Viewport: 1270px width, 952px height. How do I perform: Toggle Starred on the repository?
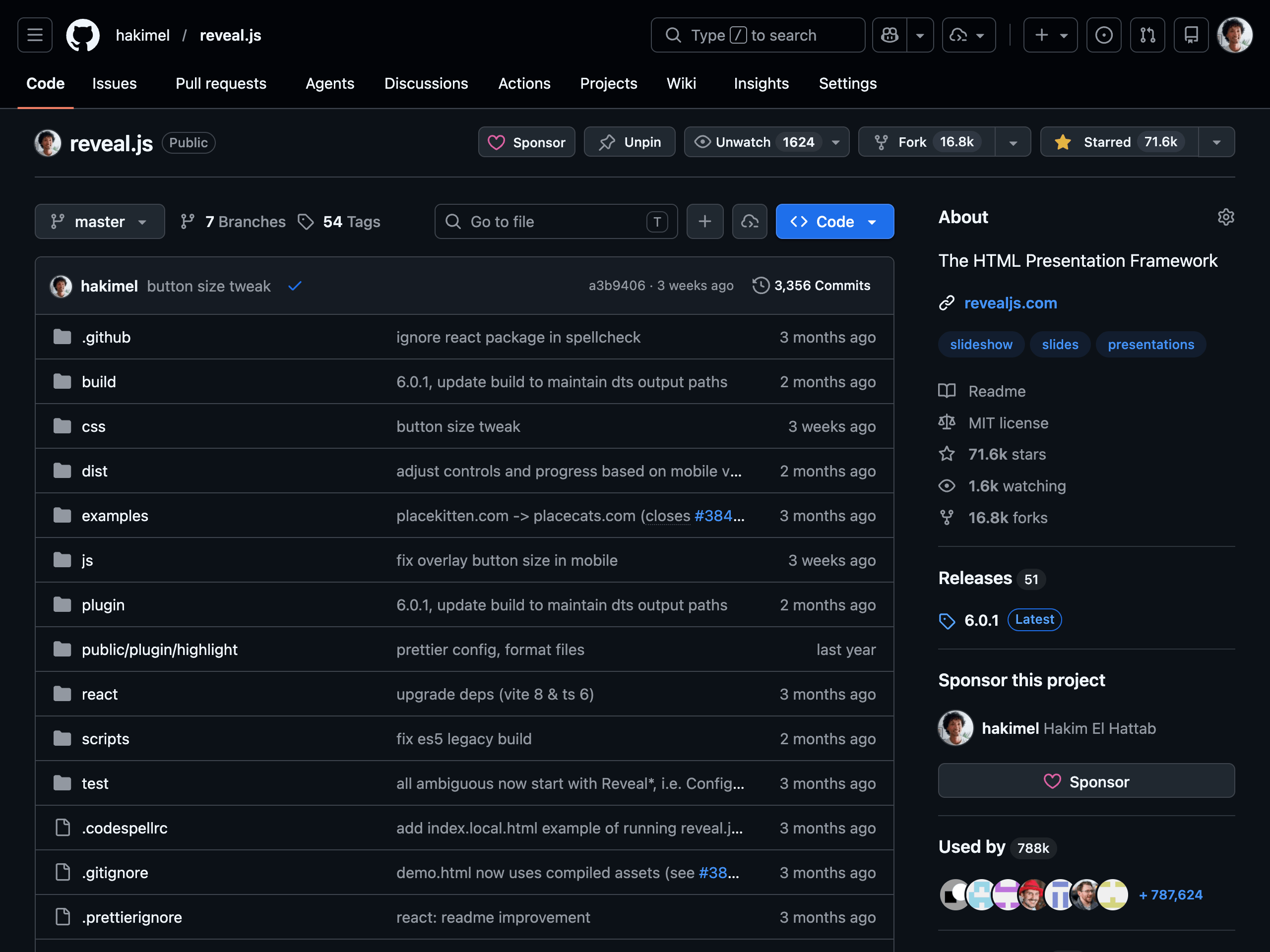click(x=1119, y=142)
